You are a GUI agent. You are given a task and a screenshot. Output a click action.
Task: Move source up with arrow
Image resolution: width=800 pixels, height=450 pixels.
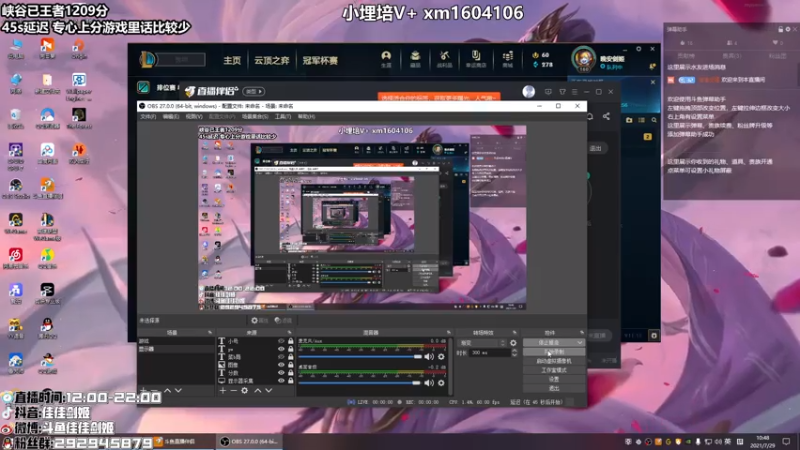(258, 390)
